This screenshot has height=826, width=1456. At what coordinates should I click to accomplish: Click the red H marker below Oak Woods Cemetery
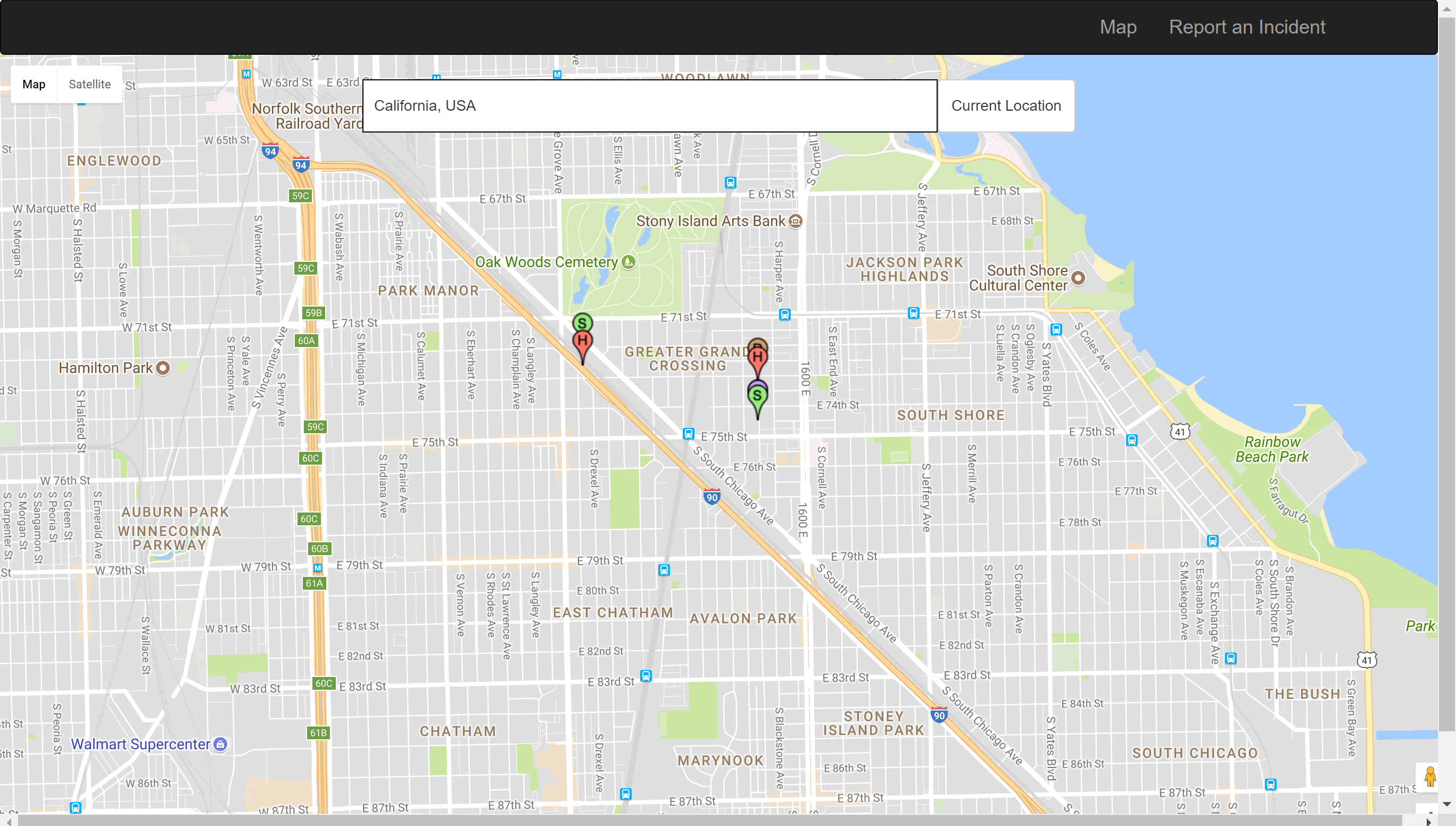pos(583,342)
